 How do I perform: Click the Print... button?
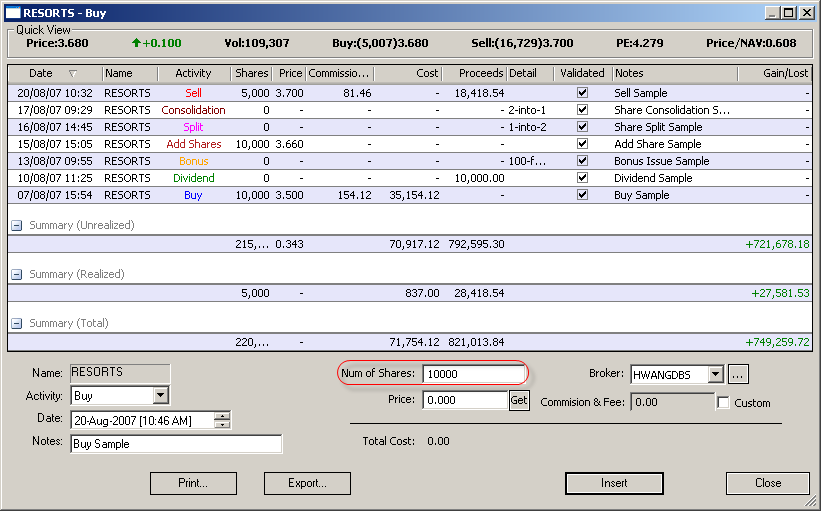click(193, 483)
